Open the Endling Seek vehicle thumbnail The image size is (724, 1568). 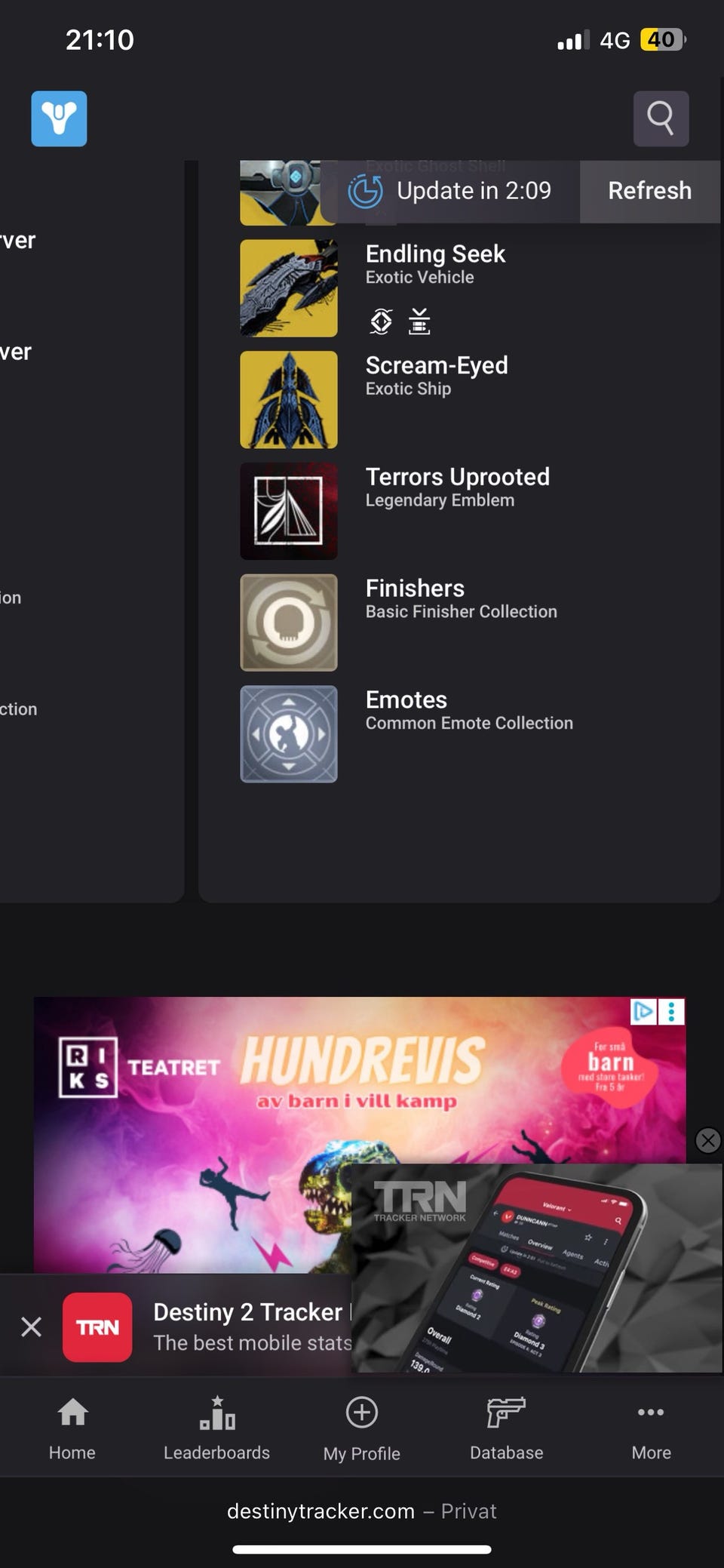(x=289, y=288)
